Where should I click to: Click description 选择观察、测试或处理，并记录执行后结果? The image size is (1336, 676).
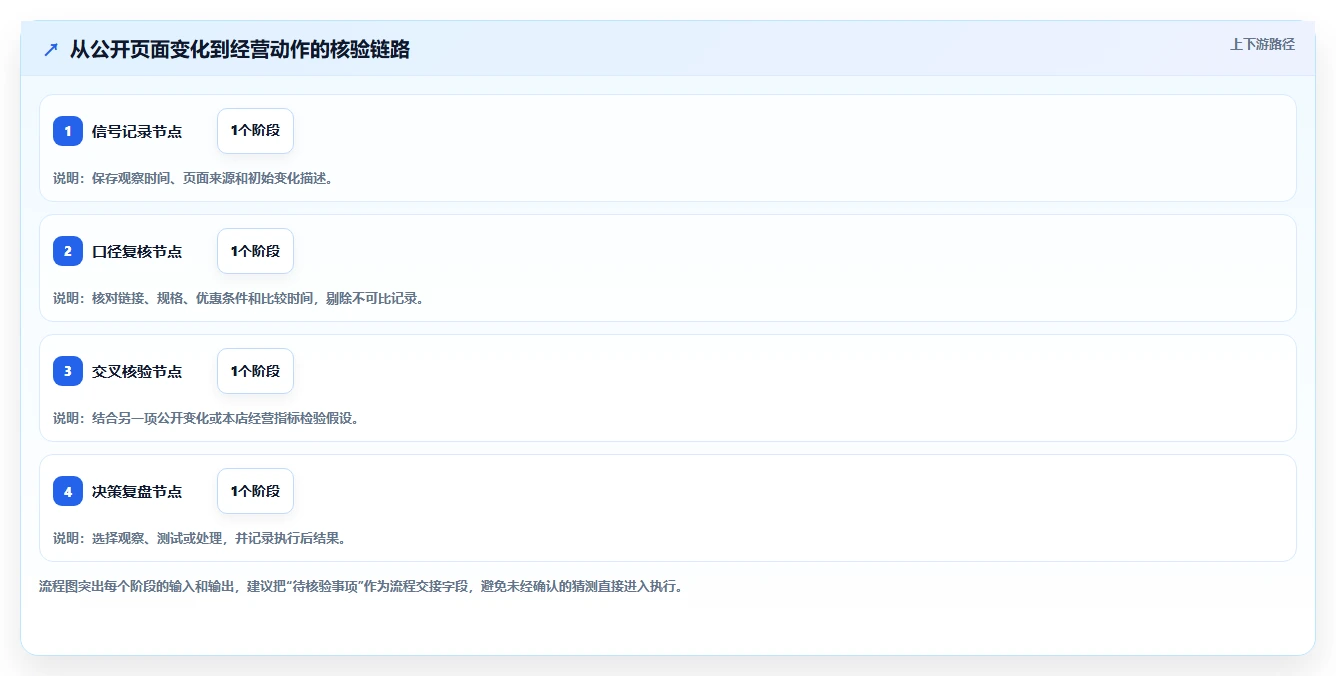(x=200, y=538)
